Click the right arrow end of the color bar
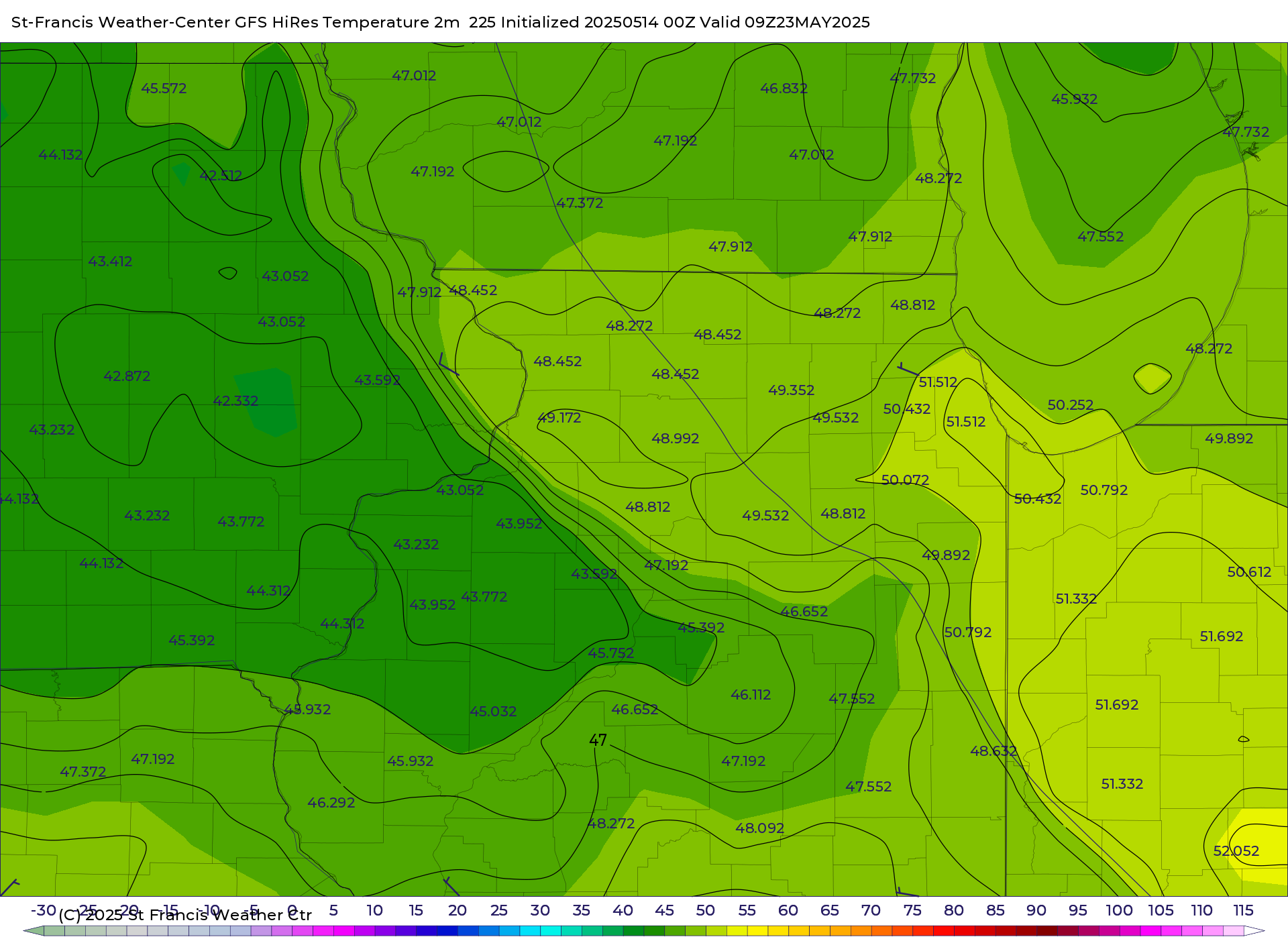 click(x=1254, y=931)
